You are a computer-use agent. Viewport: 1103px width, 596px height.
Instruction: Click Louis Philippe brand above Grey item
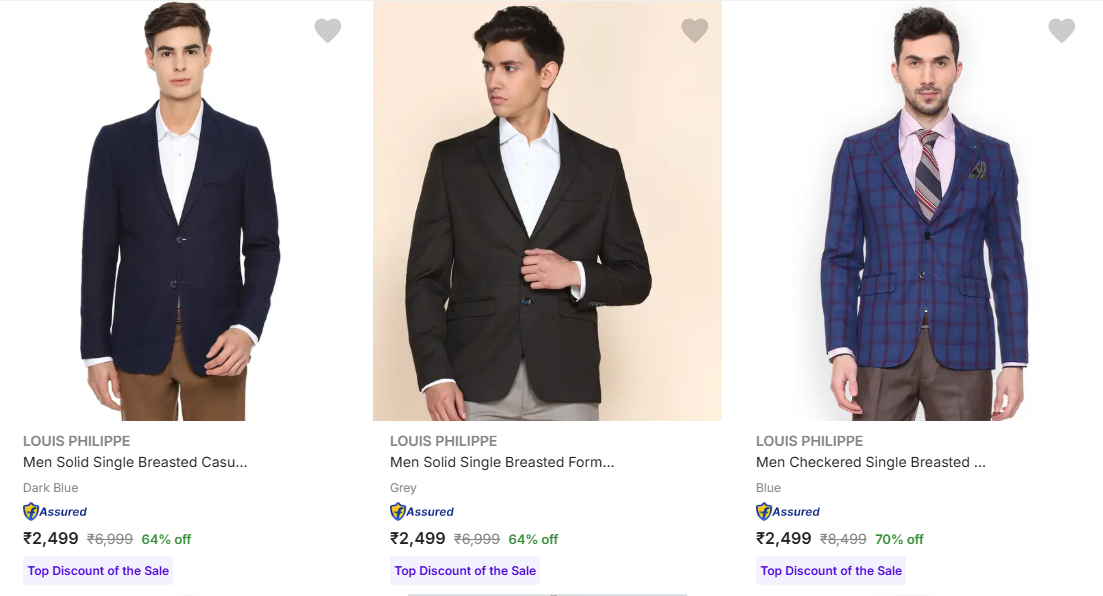pos(444,441)
